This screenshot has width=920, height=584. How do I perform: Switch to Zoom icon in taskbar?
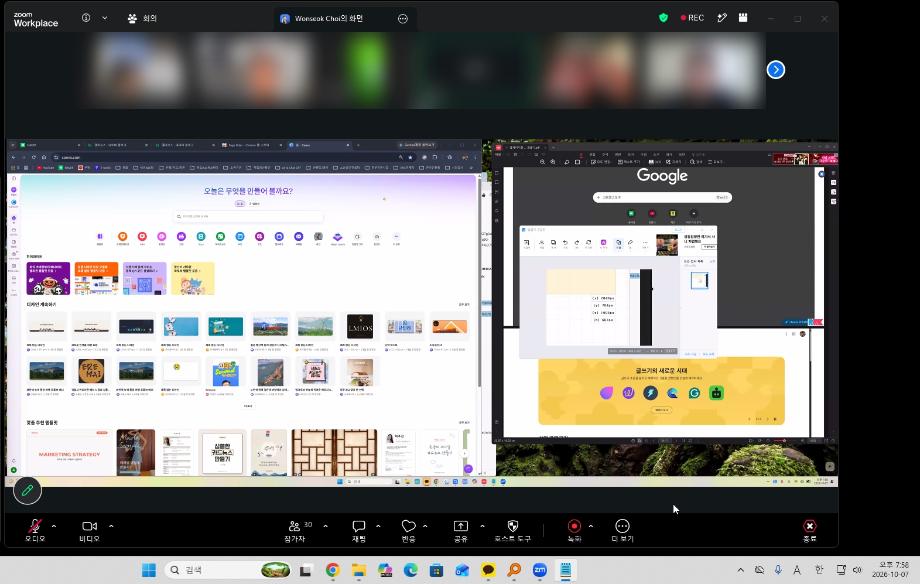coord(539,570)
